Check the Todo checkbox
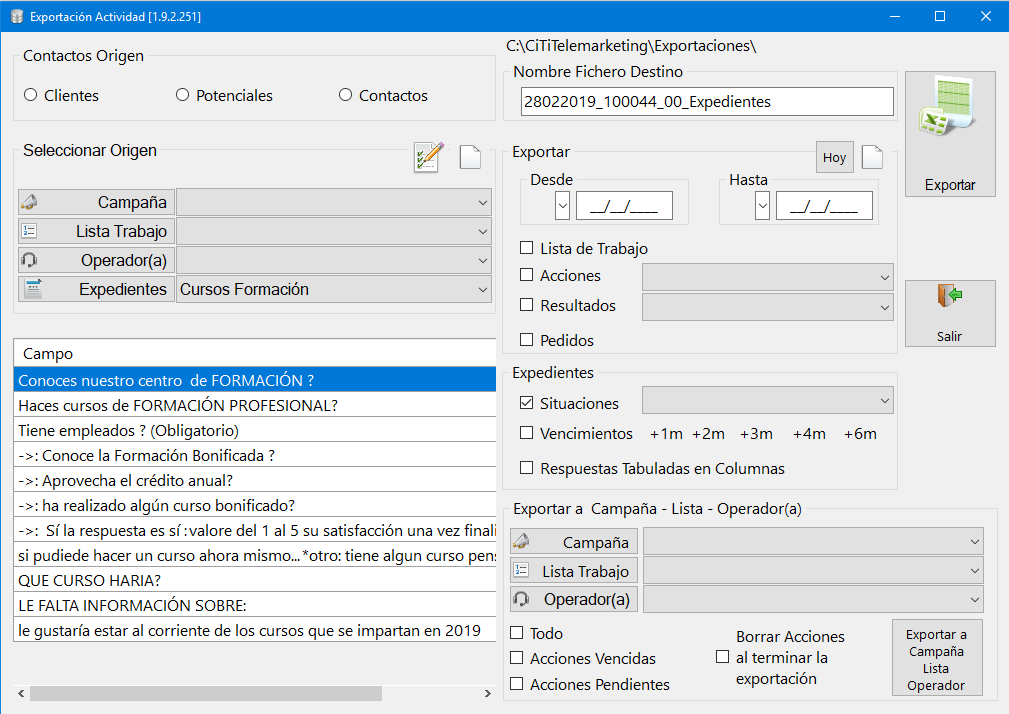This screenshot has width=1009, height=714. 516,633
